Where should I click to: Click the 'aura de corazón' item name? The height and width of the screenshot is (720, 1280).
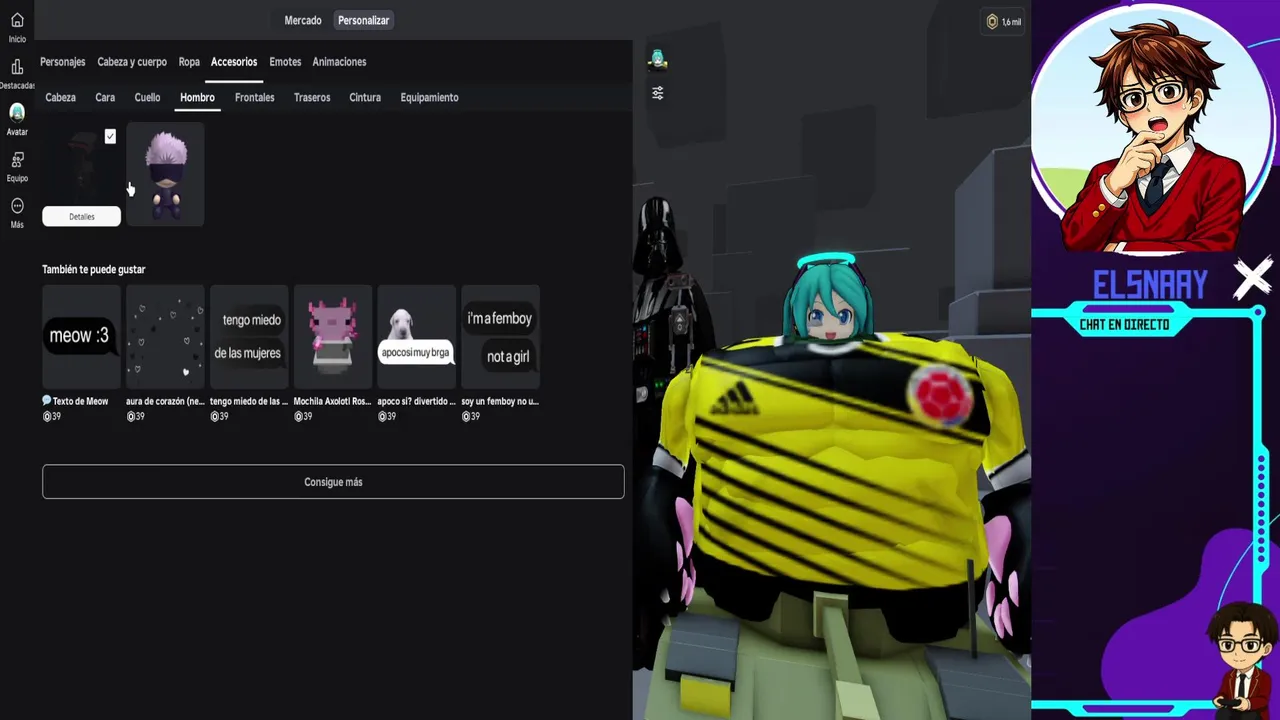[165, 401]
